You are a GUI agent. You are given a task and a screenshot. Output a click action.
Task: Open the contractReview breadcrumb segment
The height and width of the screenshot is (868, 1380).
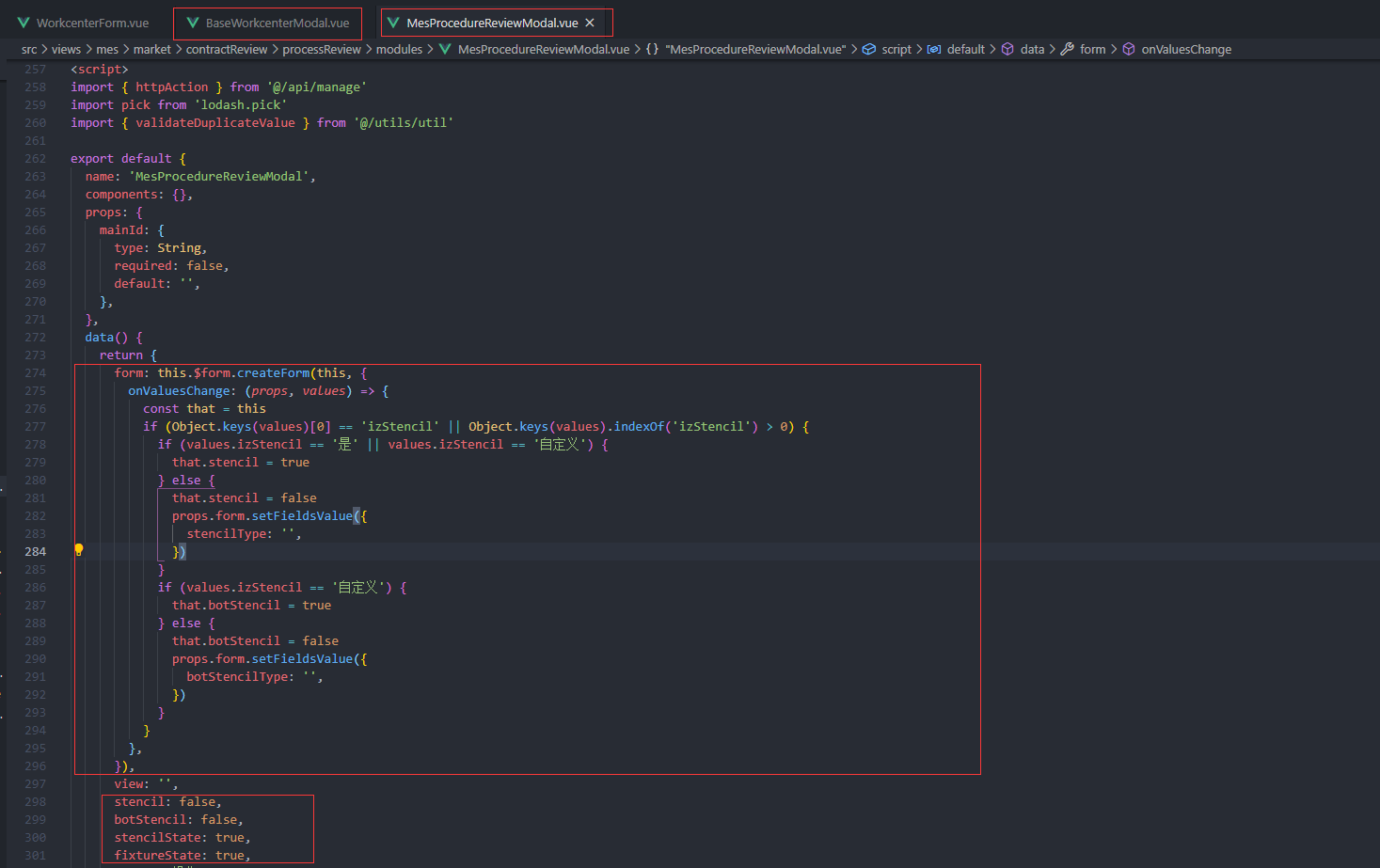coord(227,49)
